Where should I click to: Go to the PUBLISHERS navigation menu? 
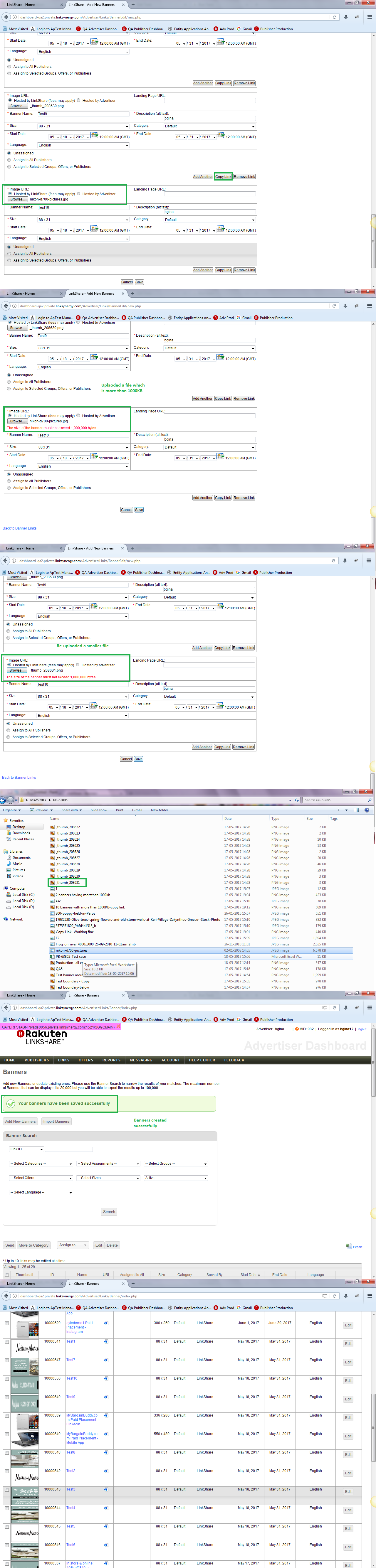click(36, 1060)
